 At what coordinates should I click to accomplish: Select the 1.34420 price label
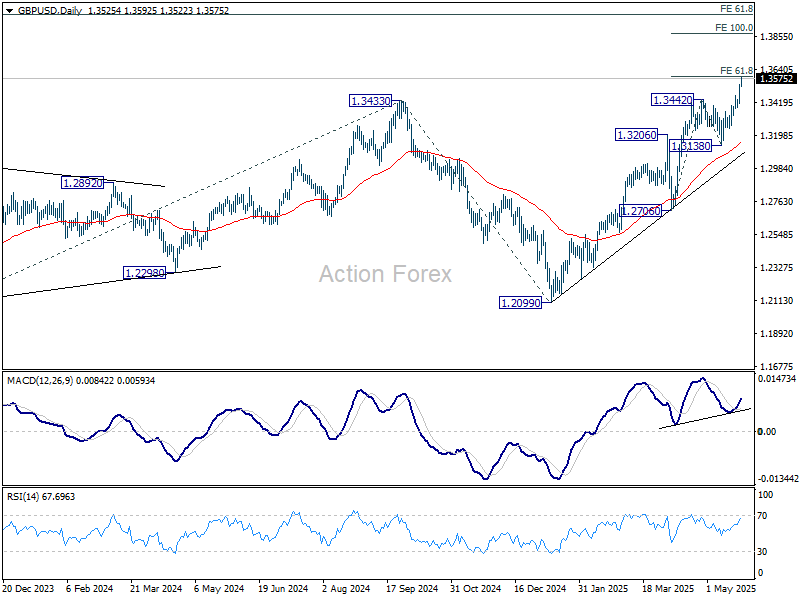coord(672,100)
